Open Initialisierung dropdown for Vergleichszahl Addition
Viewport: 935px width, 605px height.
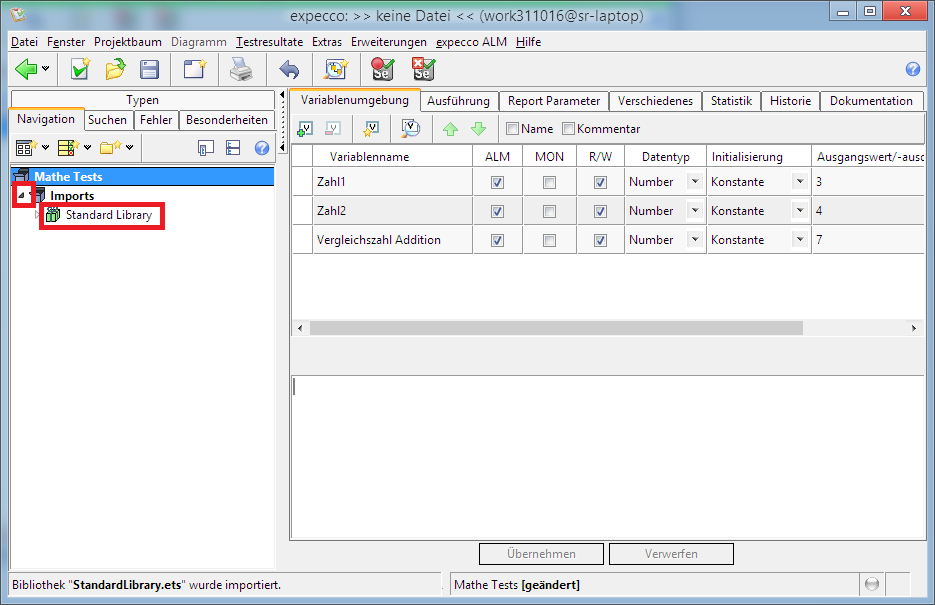[799, 240]
